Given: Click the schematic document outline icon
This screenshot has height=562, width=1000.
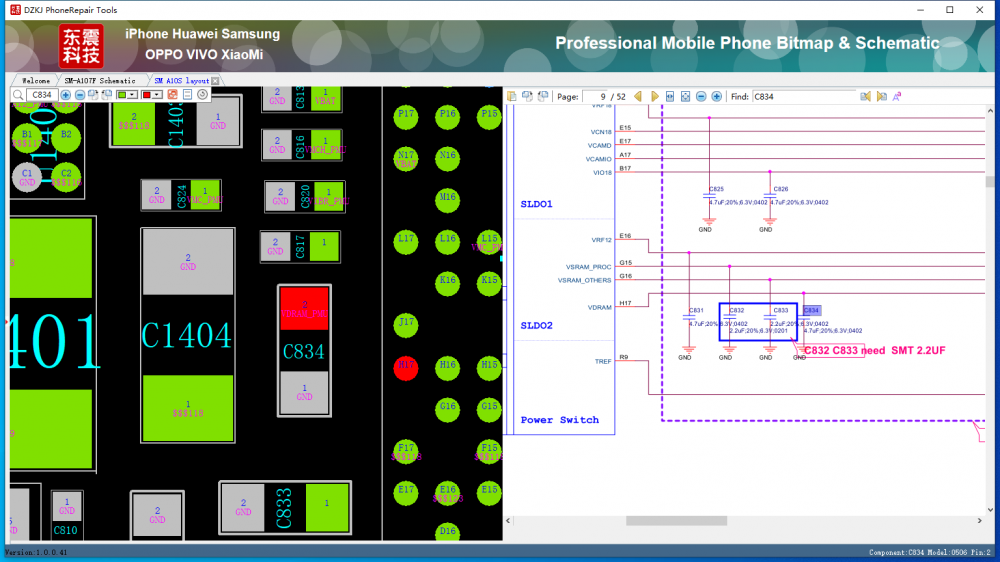Looking at the screenshot, I should point(511,96).
